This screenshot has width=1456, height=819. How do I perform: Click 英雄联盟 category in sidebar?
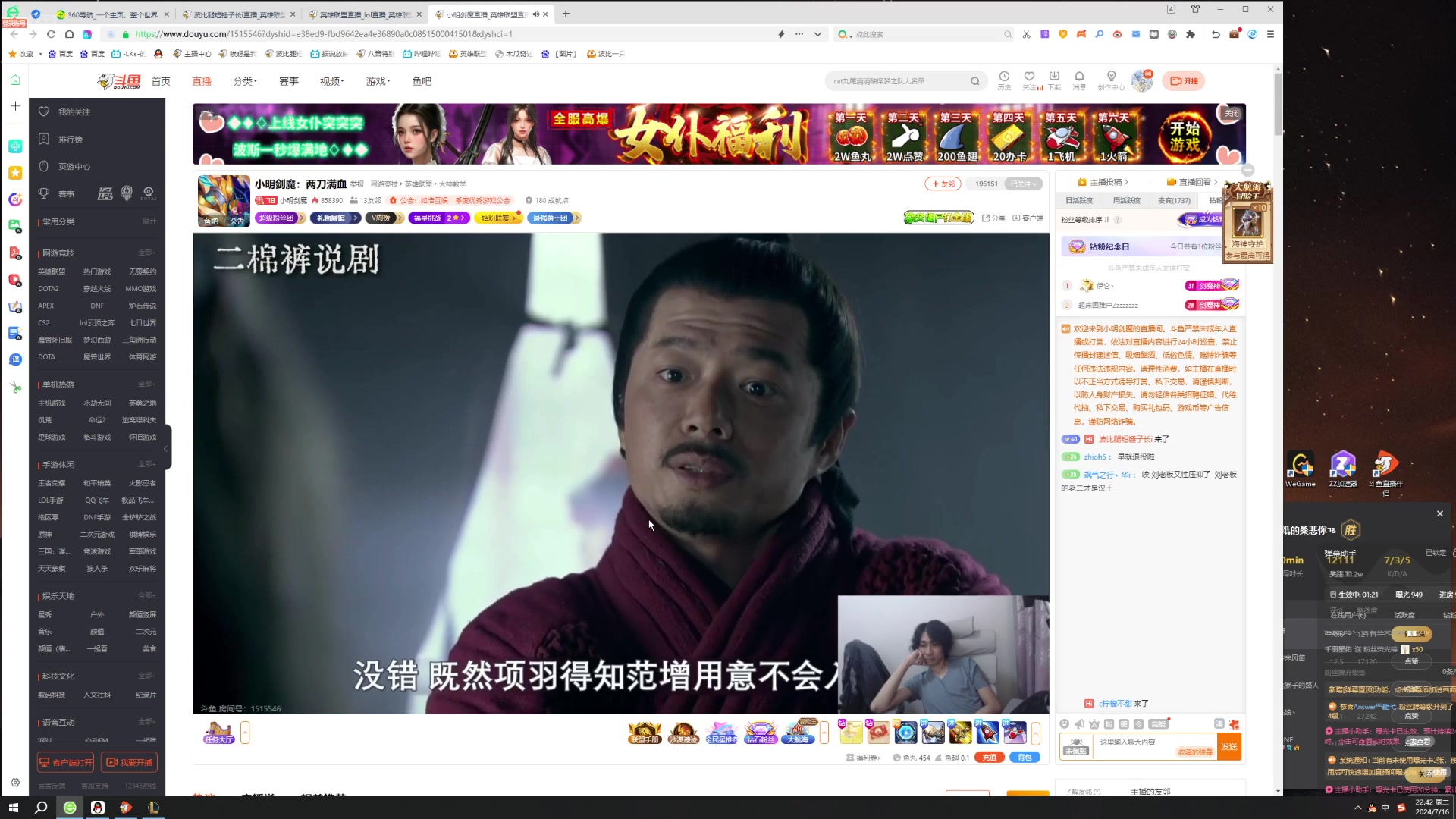tap(52, 271)
